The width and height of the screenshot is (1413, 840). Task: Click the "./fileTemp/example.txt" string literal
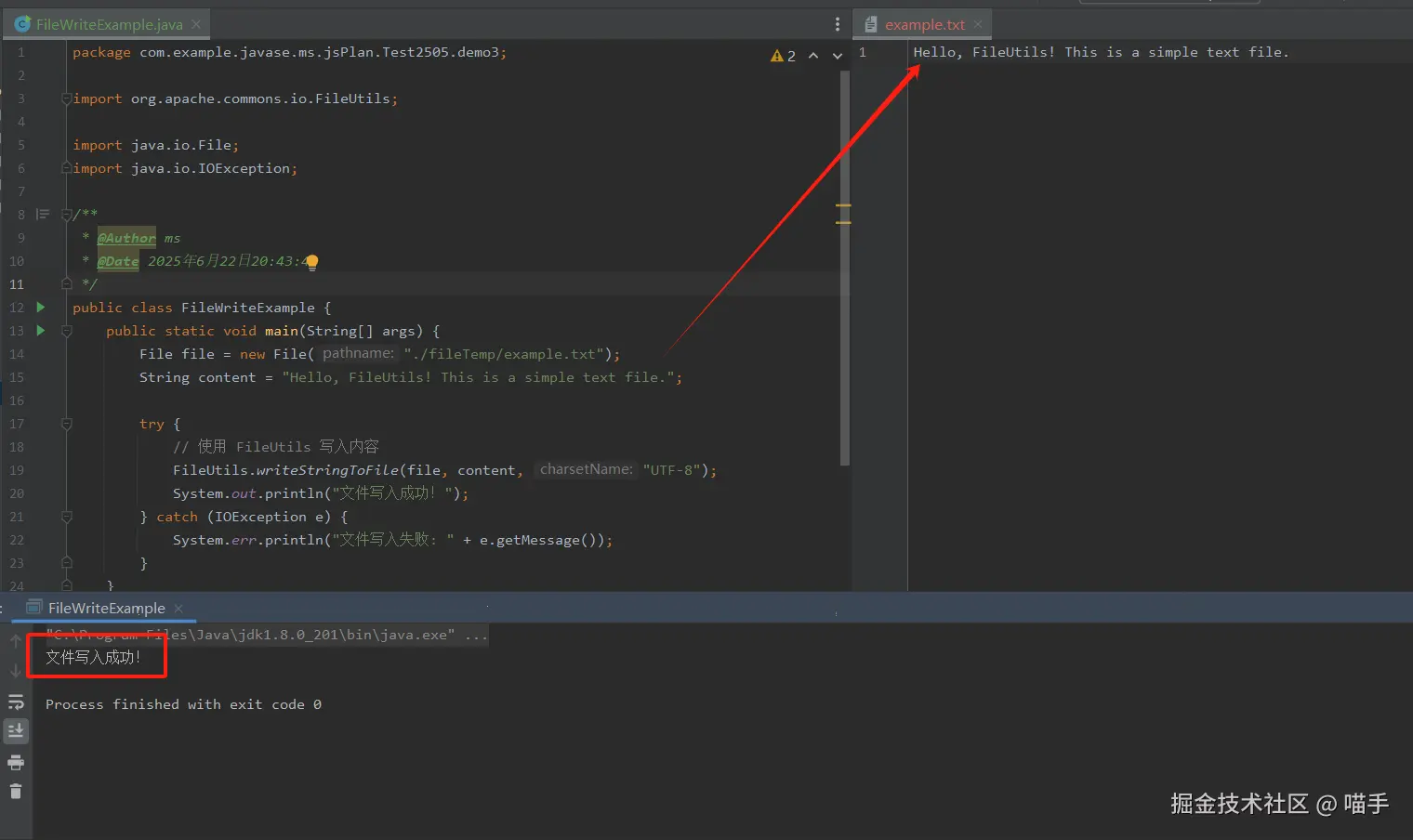pos(503,354)
